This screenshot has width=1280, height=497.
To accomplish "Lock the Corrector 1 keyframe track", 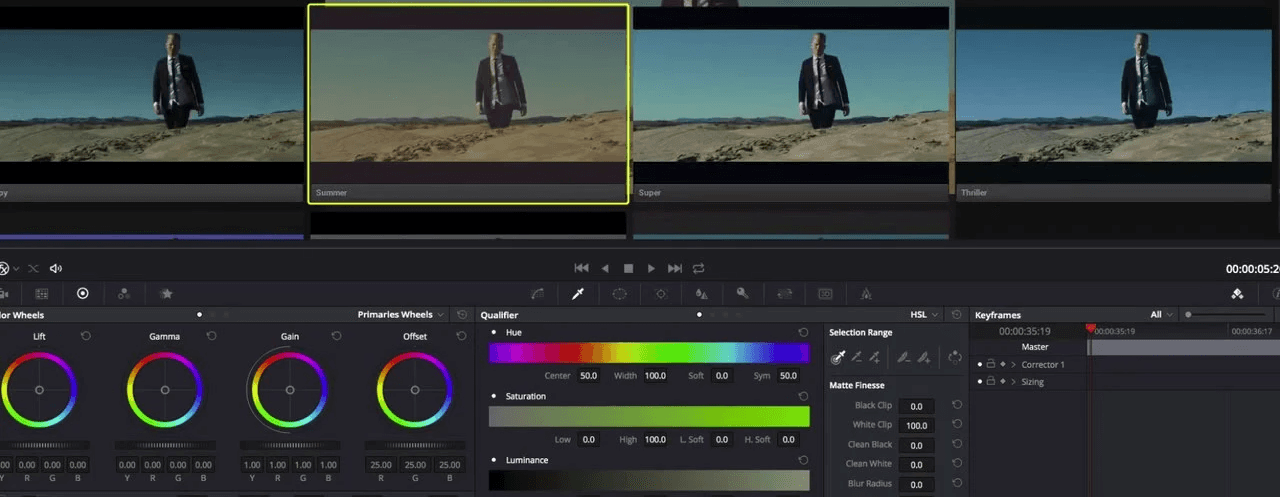I will (x=991, y=364).
